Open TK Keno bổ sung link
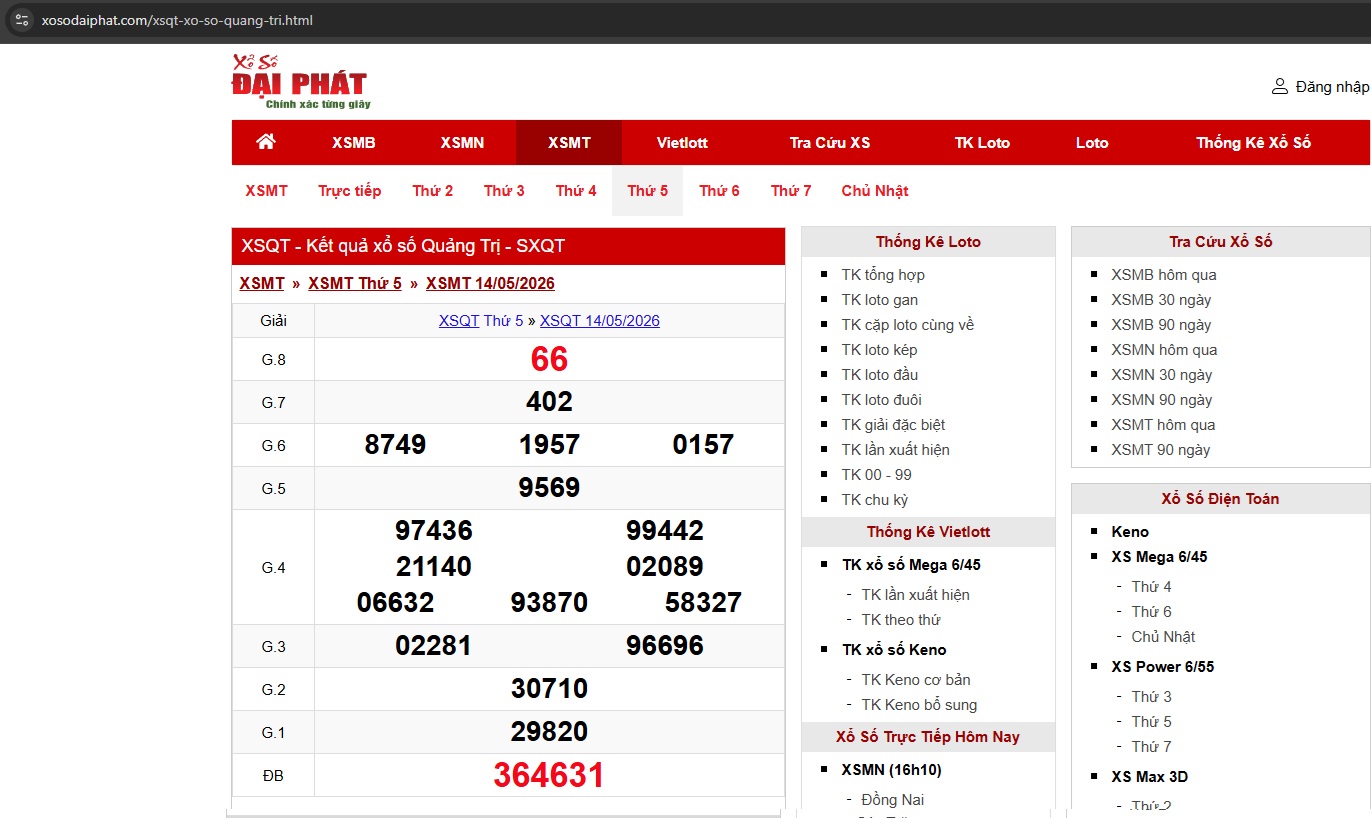This screenshot has height=818, width=1371. (x=920, y=705)
